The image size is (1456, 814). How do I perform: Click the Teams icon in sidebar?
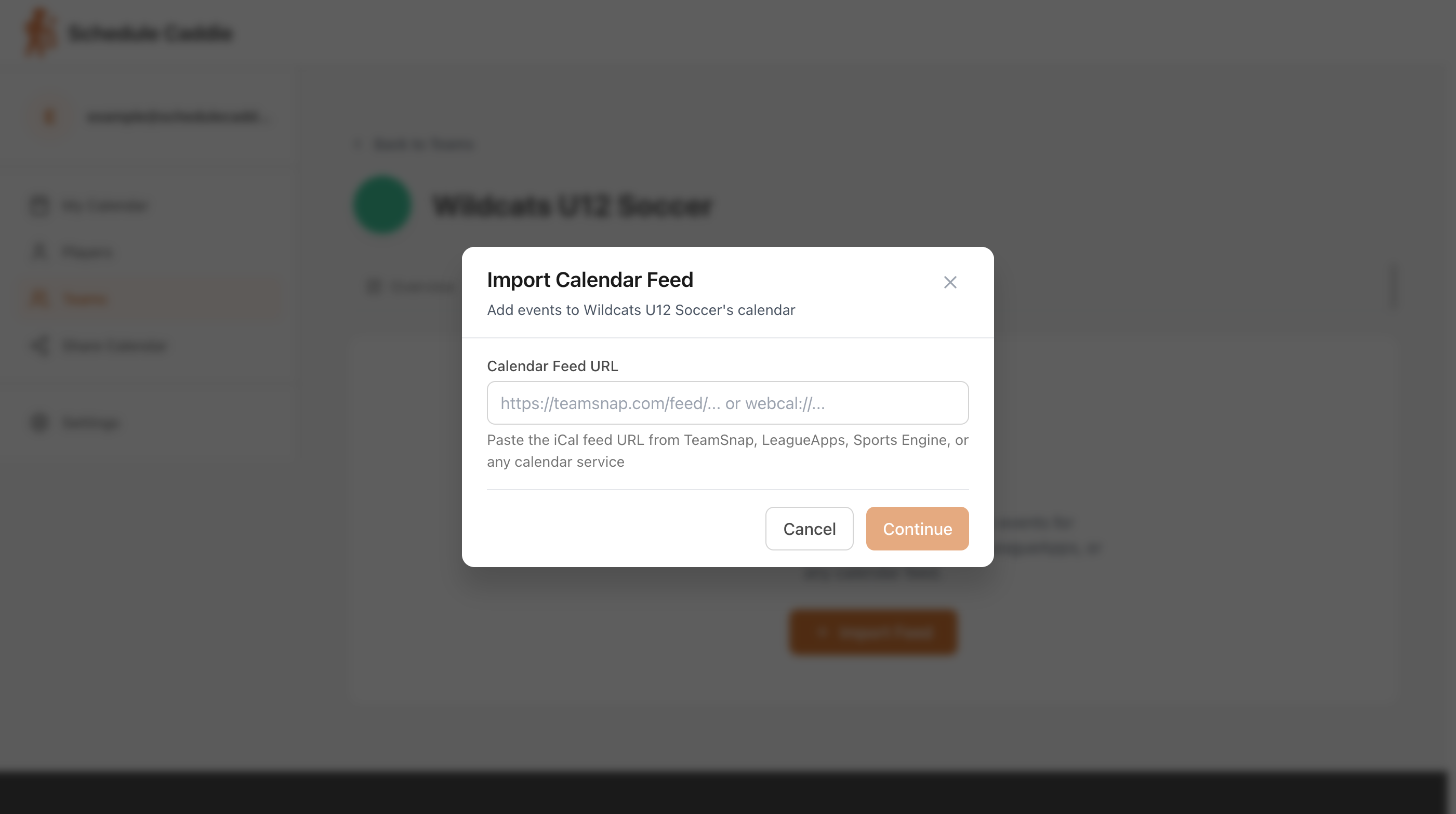[x=39, y=298]
